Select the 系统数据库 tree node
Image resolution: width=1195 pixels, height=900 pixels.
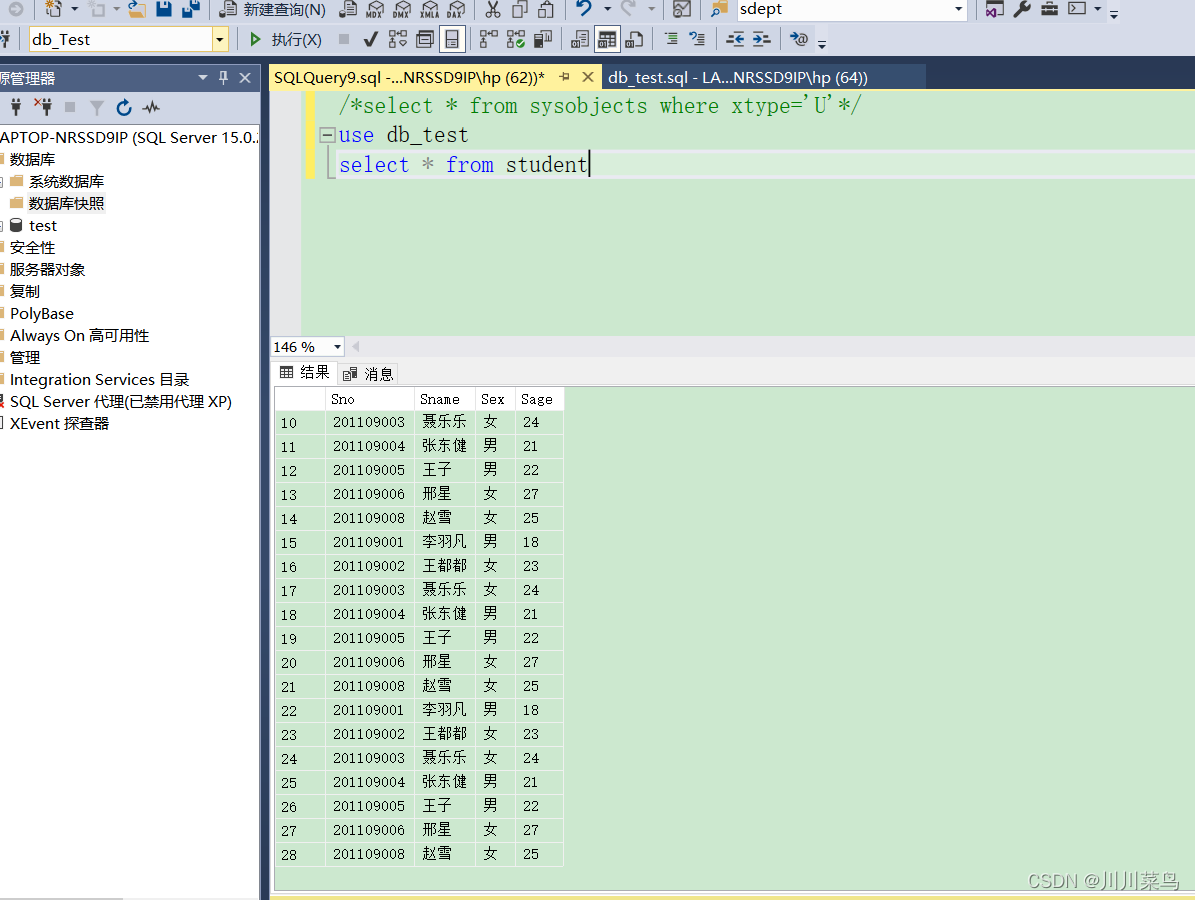pyautogui.click(x=66, y=181)
